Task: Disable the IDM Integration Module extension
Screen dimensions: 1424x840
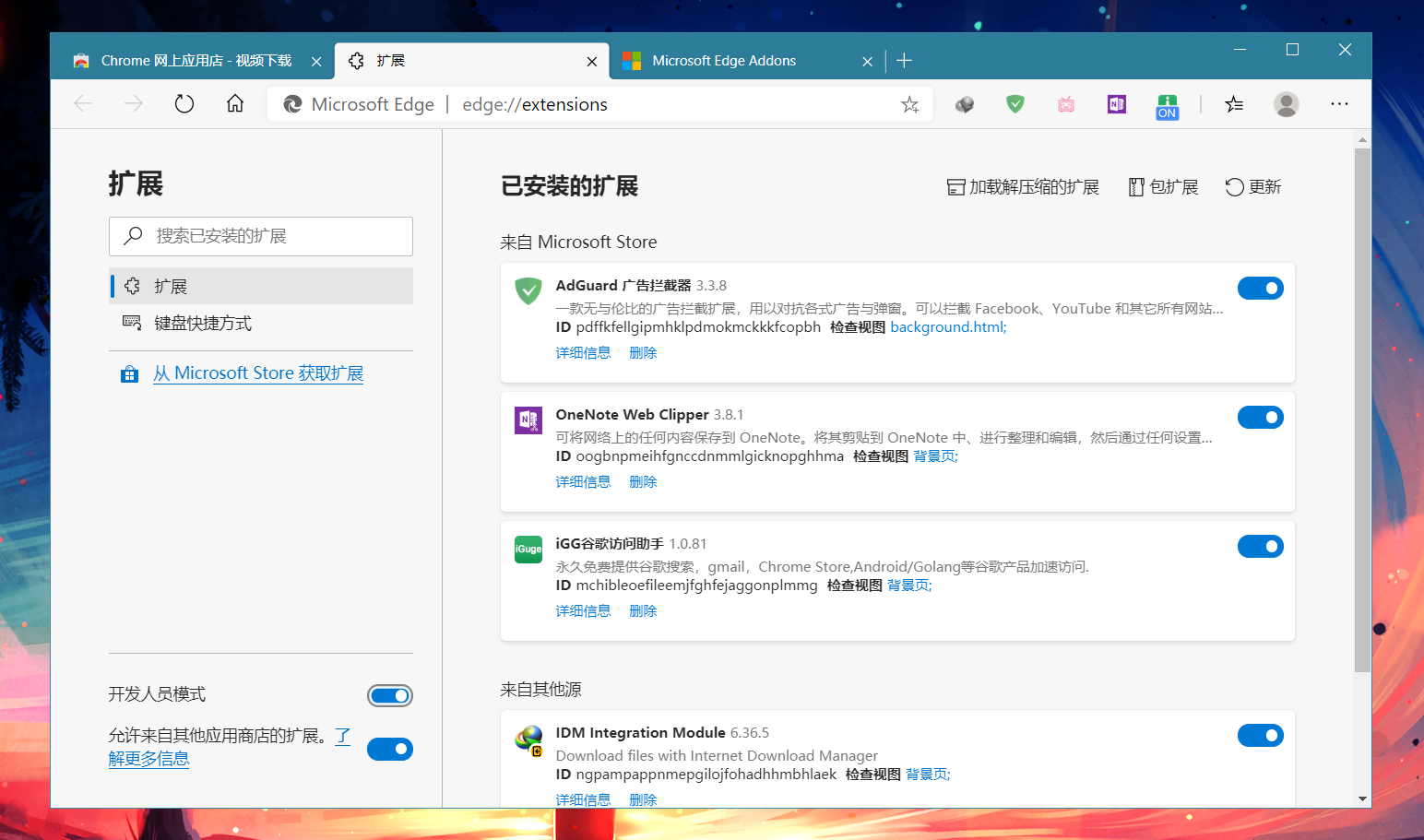Action: [x=1261, y=735]
